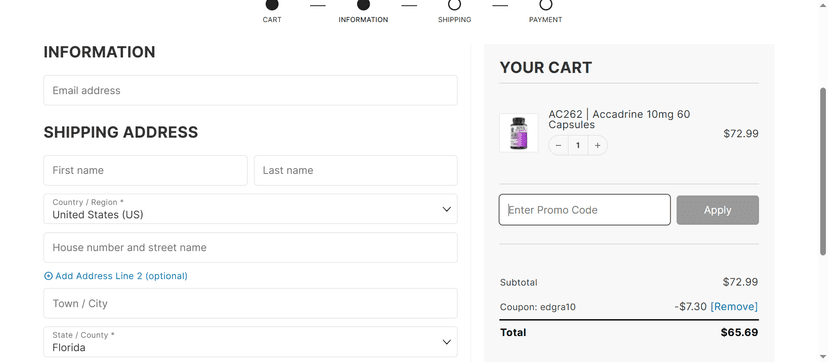Apply the promo code
828x362 pixels.
pos(718,210)
